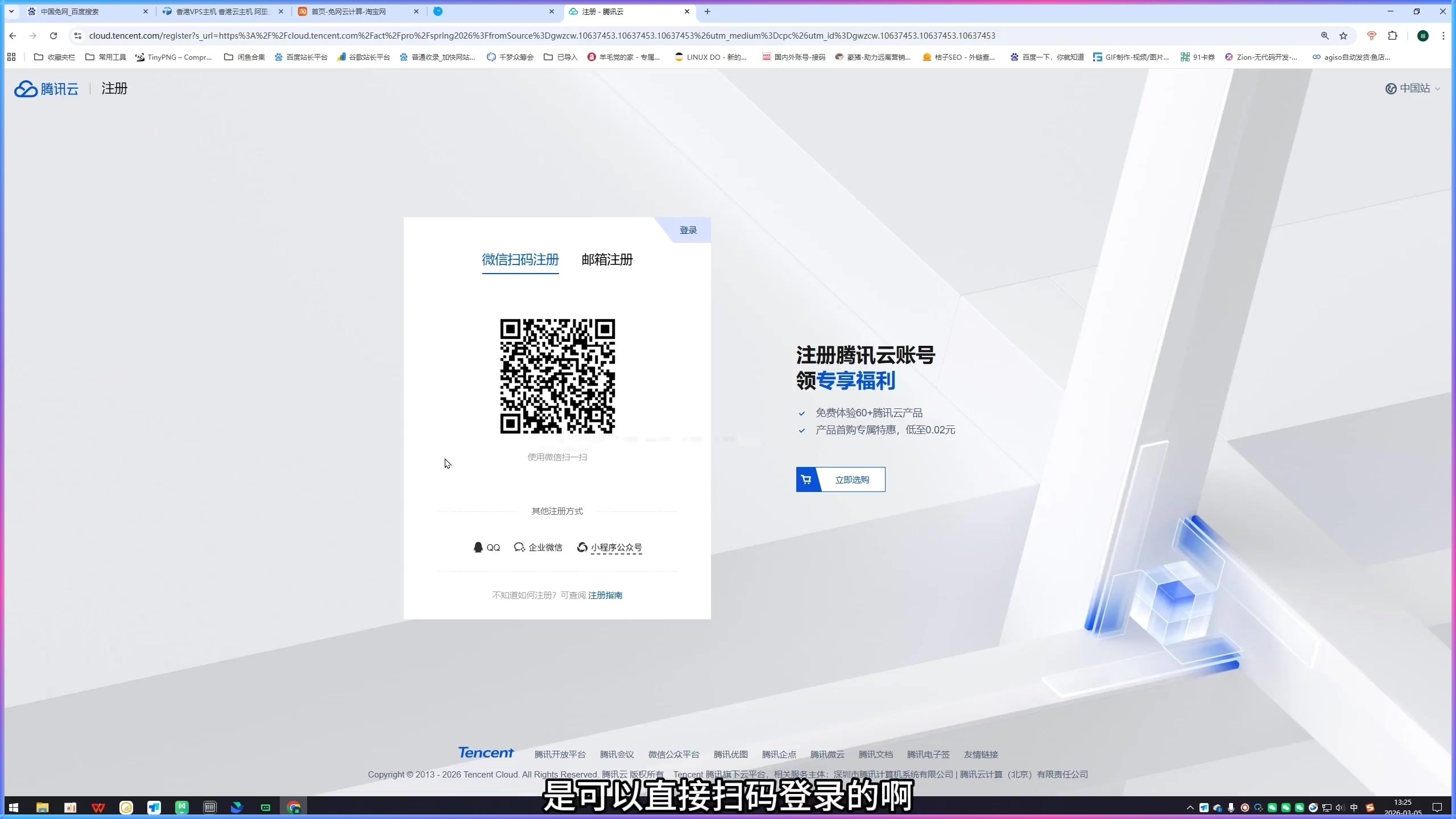Open 腾讯优图 footer link
The height and width of the screenshot is (819, 1456).
tap(730, 754)
